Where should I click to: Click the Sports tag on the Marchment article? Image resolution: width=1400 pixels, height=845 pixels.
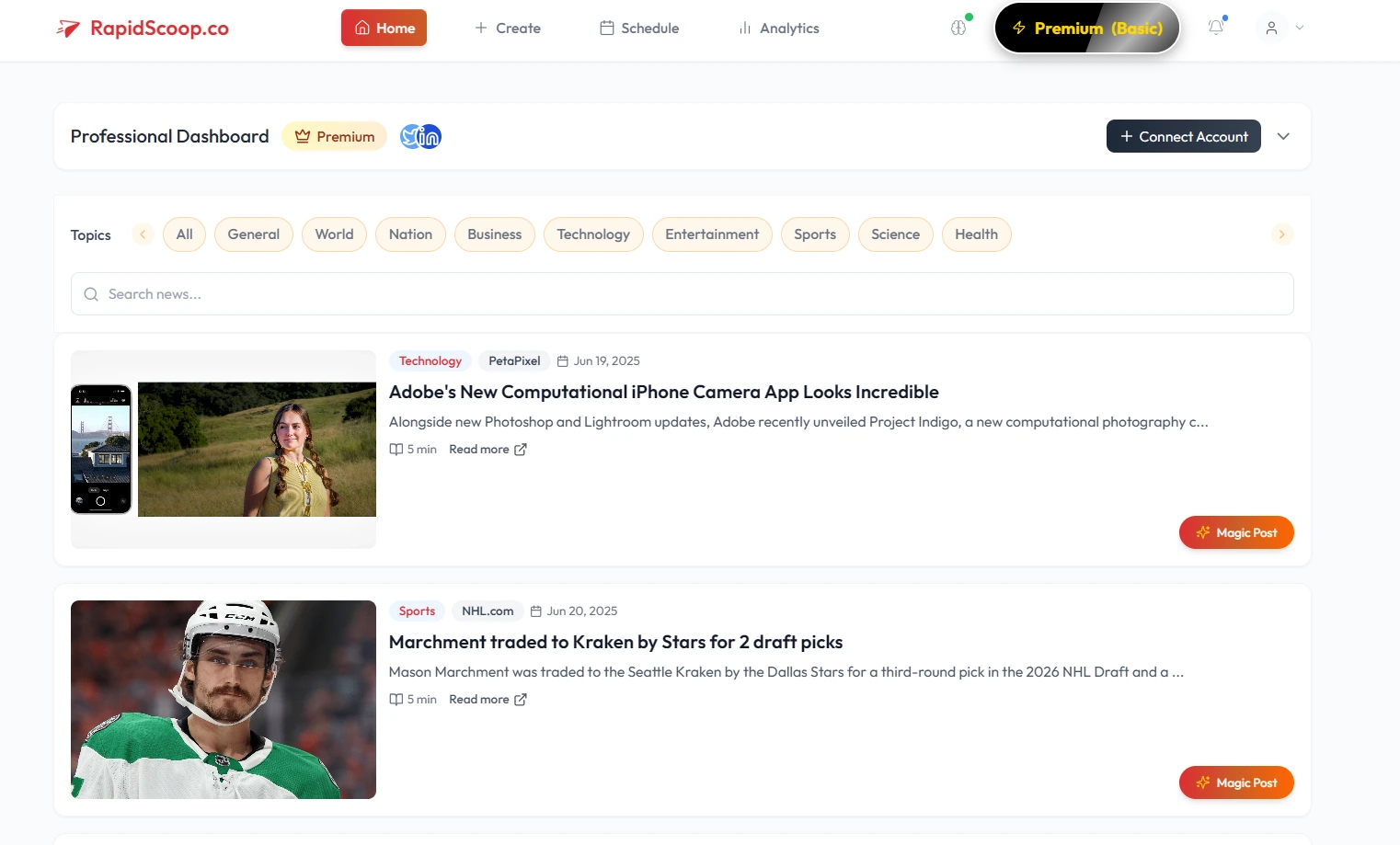418,611
